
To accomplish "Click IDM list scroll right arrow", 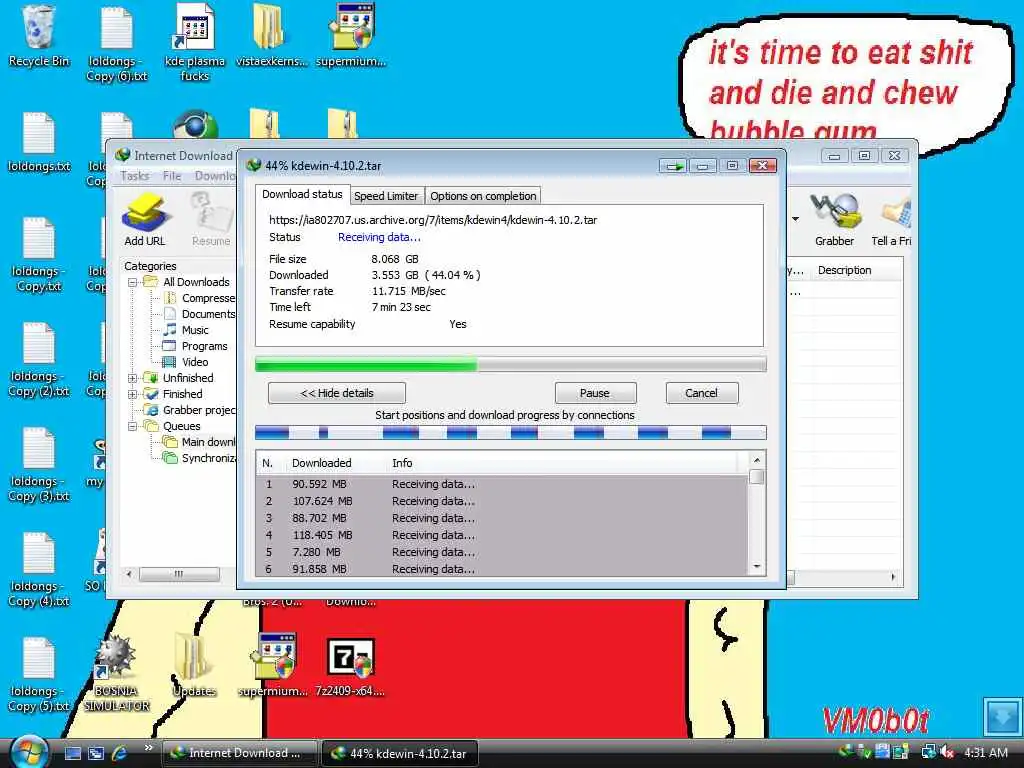I will pyautogui.click(x=893, y=577).
